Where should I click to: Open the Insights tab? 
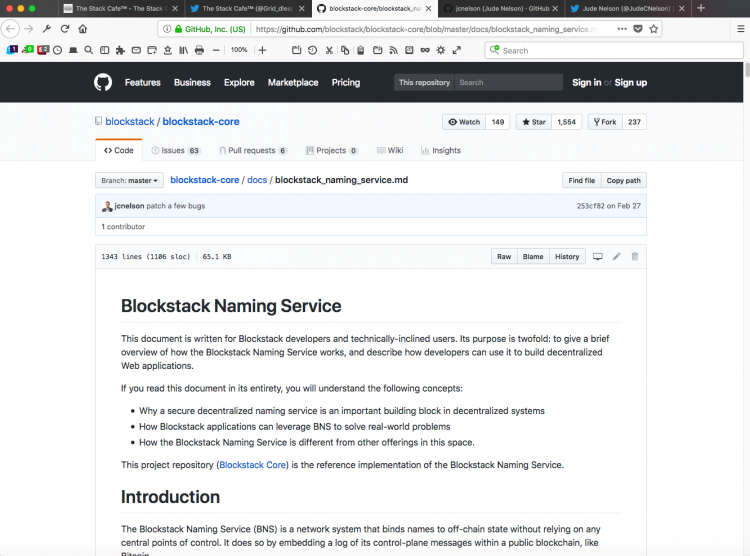point(441,150)
